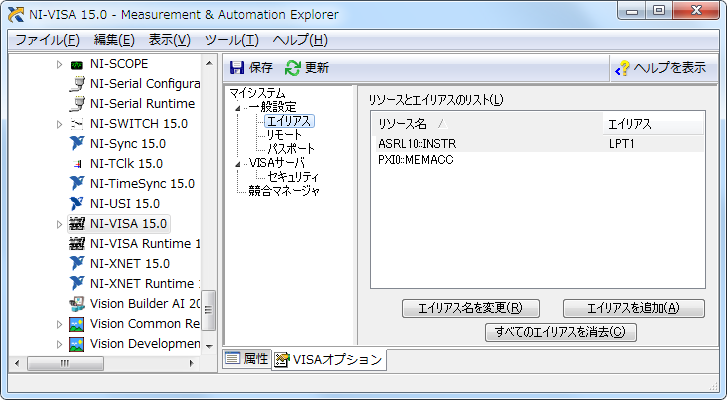Screen dimensions: 727x400
Task: Switch to the VISAオプション tab
Action: pos(329,360)
